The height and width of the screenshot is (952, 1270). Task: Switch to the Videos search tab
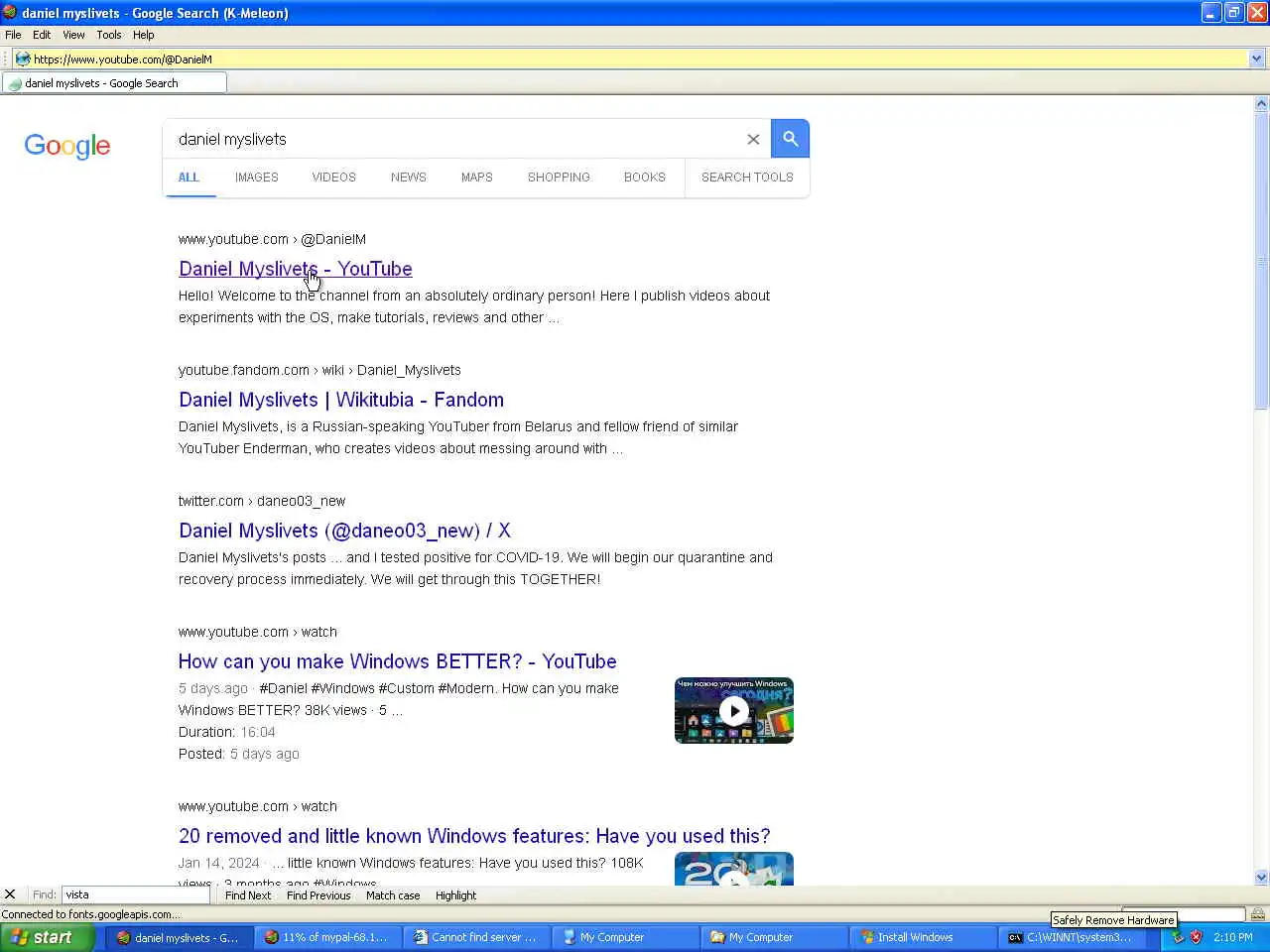pos(333,178)
